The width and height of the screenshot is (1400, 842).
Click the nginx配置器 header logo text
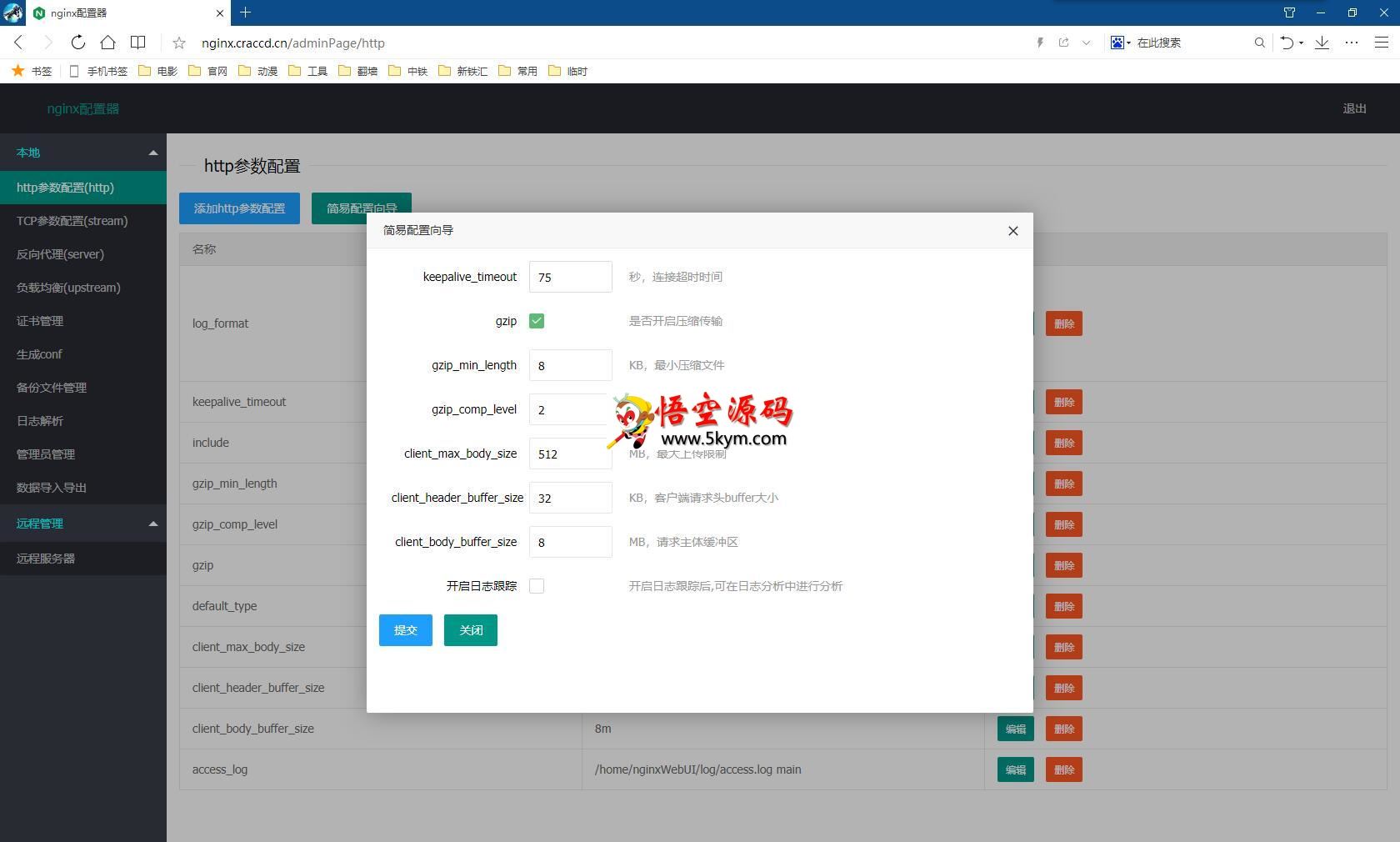point(82,108)
